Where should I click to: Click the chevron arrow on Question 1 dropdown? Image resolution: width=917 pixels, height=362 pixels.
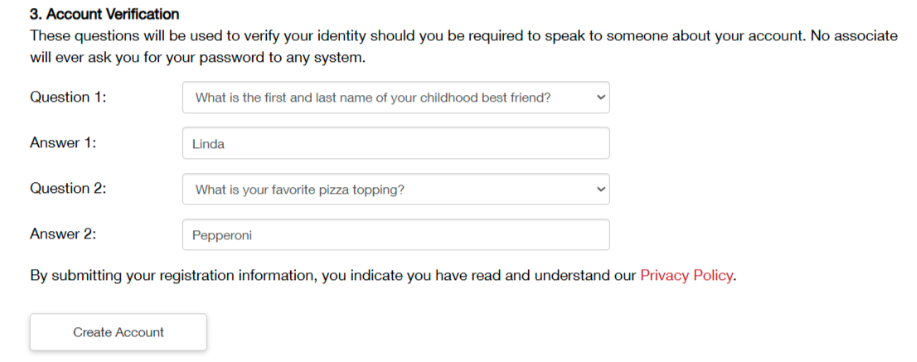click(600, 98)
